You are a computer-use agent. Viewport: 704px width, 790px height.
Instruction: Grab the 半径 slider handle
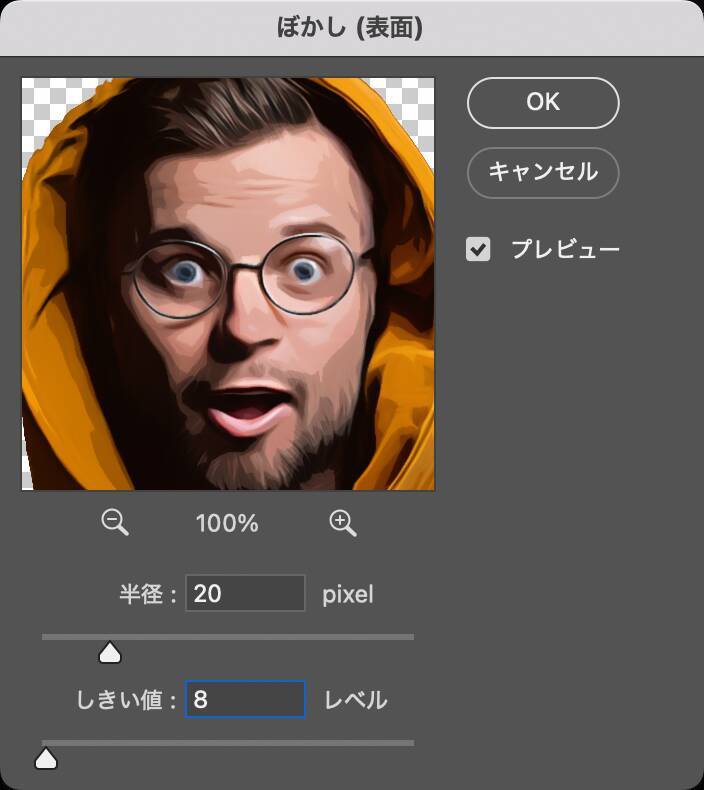pos(110,654)
